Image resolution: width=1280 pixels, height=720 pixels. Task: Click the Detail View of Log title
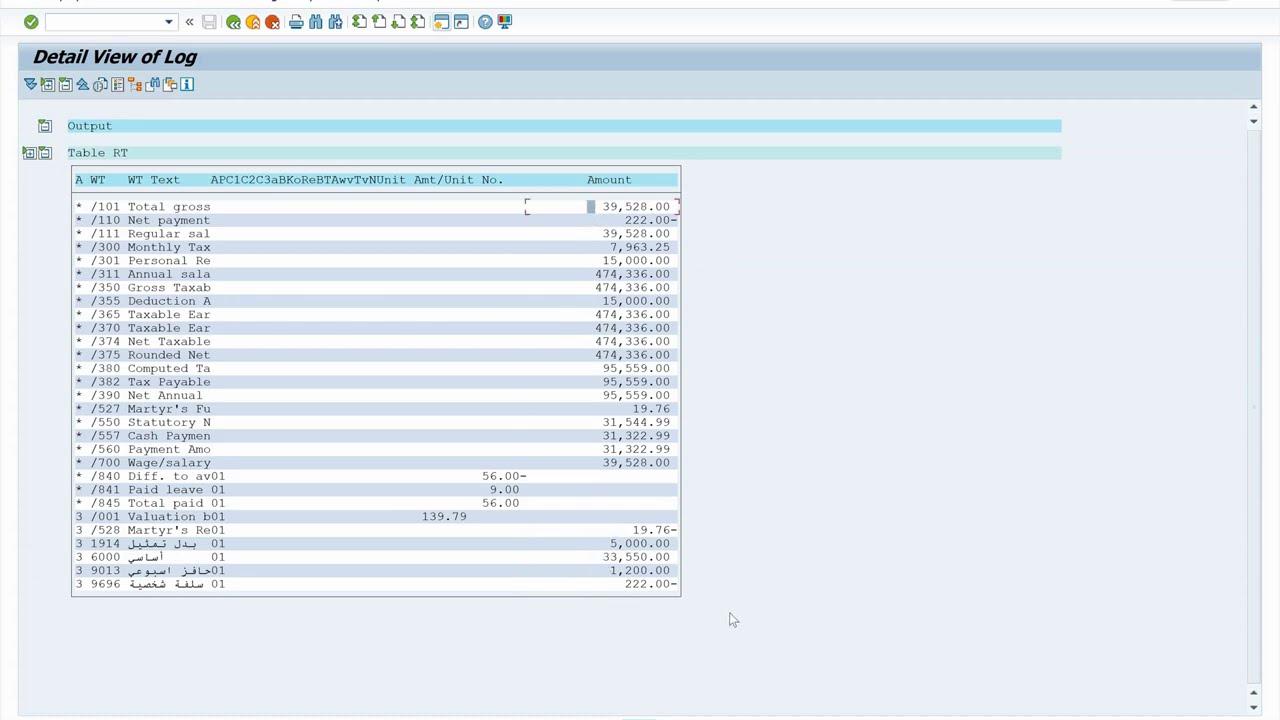click(x=115, y=57)
